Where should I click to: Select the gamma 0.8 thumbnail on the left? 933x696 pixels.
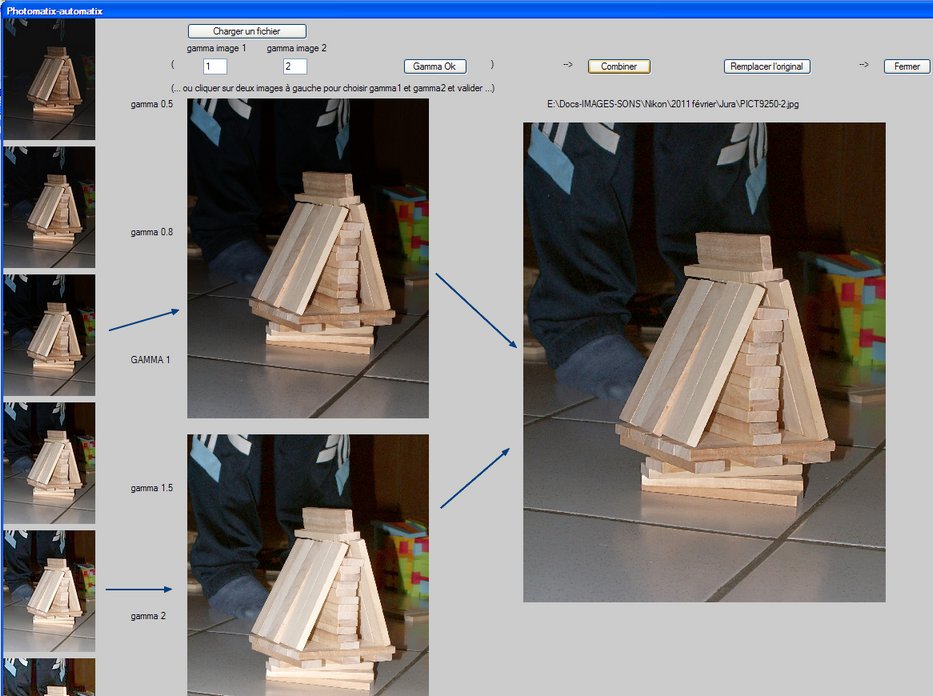(x=48, y=207)
